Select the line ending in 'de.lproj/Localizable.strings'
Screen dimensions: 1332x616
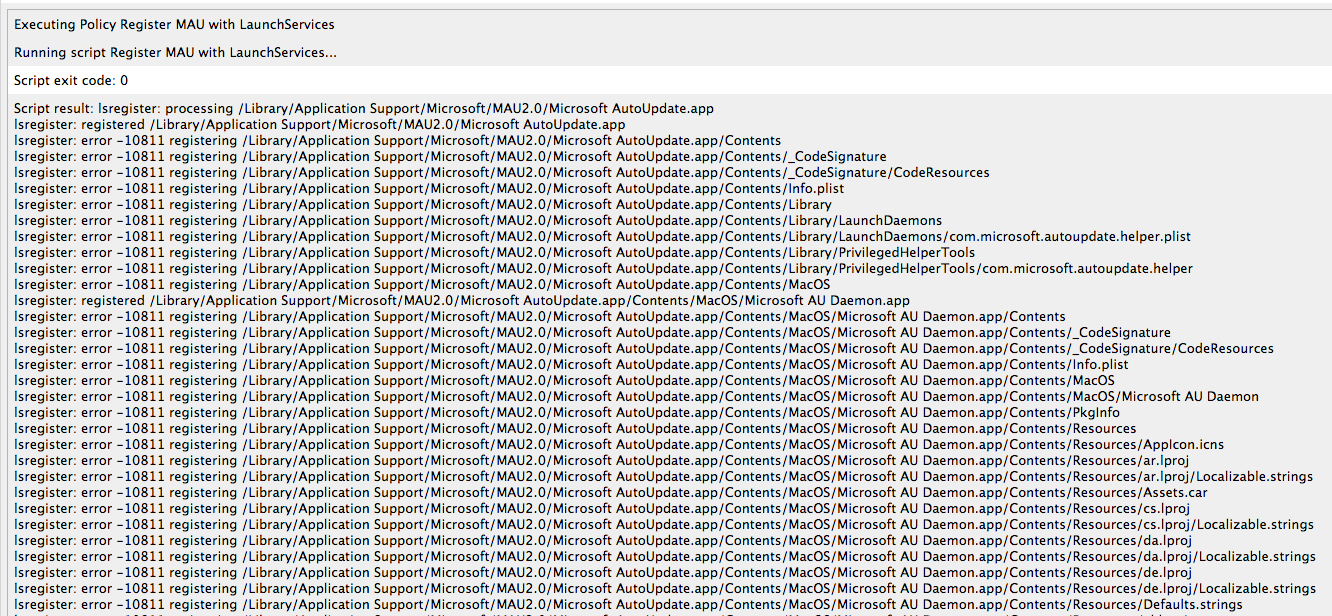pos(665,588)
